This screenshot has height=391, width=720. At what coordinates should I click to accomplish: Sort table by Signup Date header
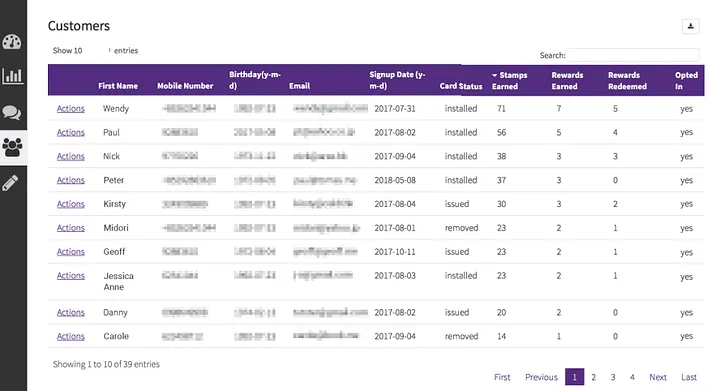[x=397, y=80]
